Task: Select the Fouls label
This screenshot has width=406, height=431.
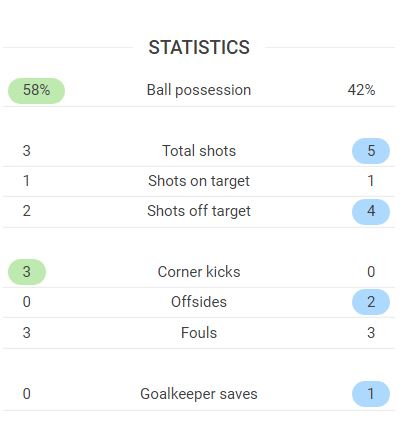Action: pos(199,333)
